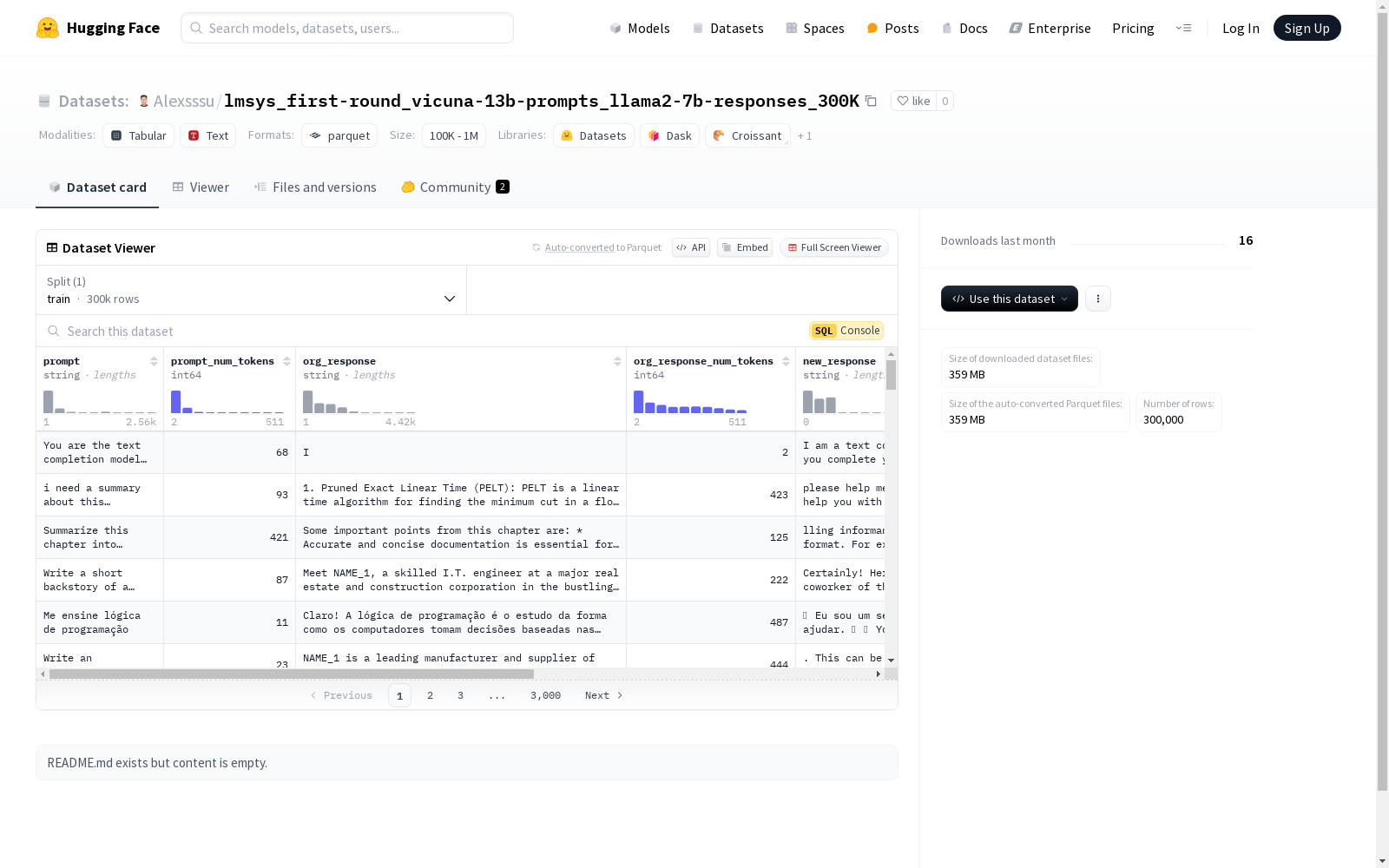Show additional libraries with +1
The image size is (1389, 868).
pos(805,135)
